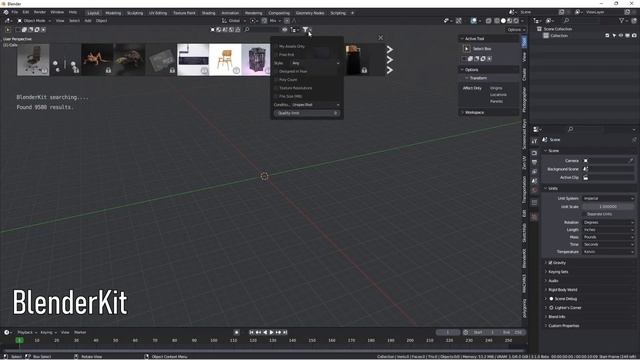640x360 pixels.
Task: Open the Mass units dropdown
Action: pos(608,237)
